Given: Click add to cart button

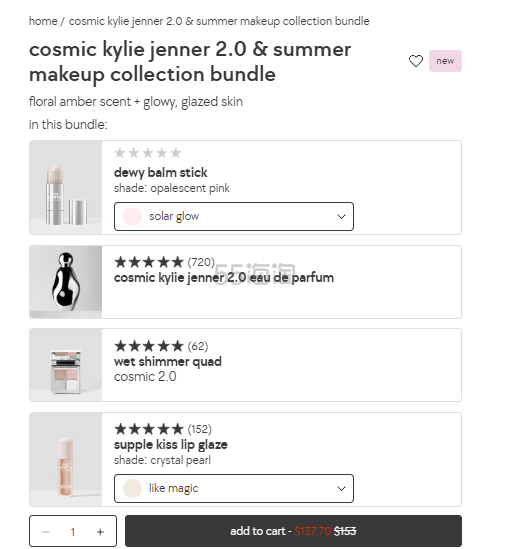Looking at the screenshot, I should (293, 531).
